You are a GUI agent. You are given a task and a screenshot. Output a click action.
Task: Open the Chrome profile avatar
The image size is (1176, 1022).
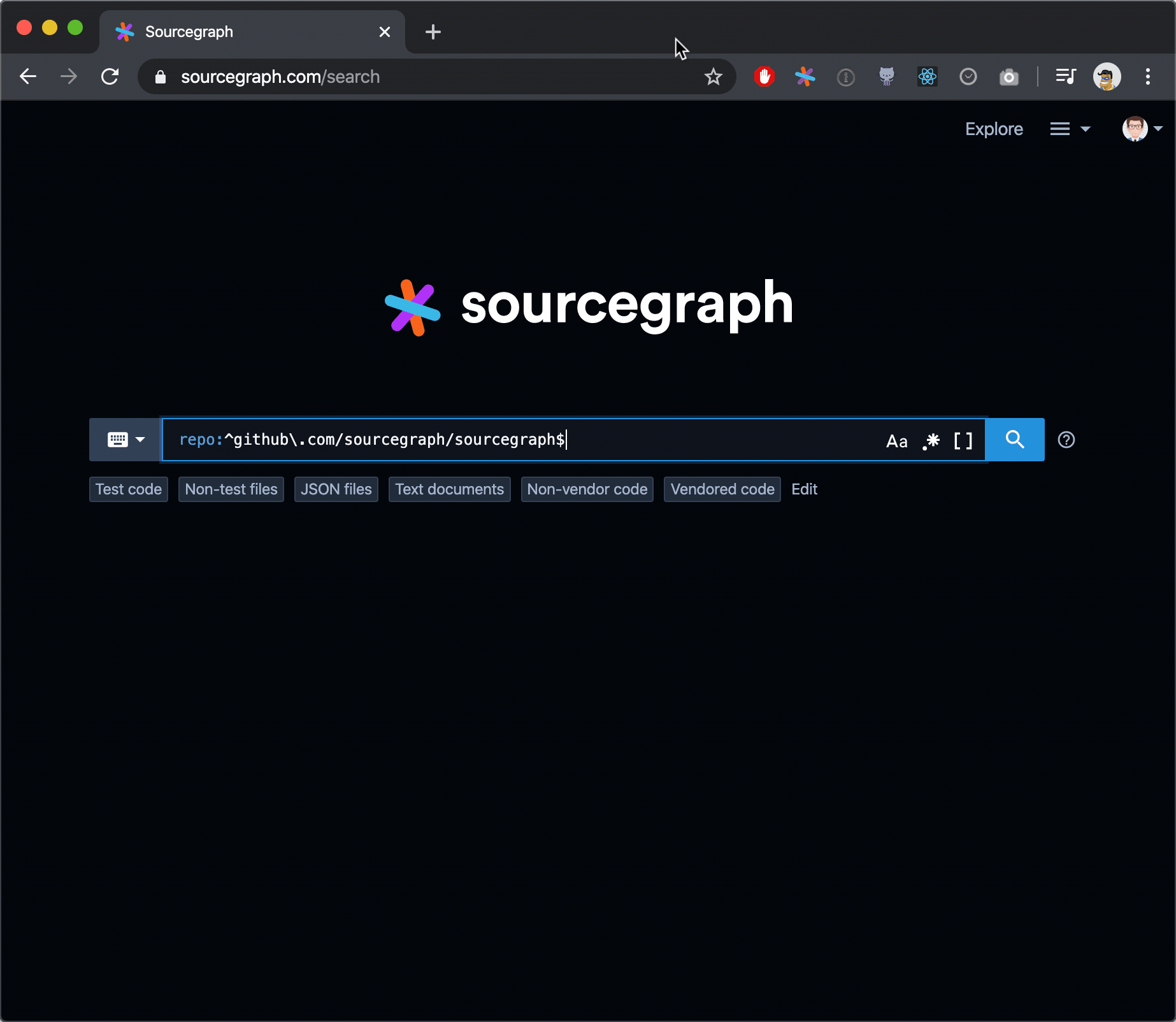[1107, 77]
